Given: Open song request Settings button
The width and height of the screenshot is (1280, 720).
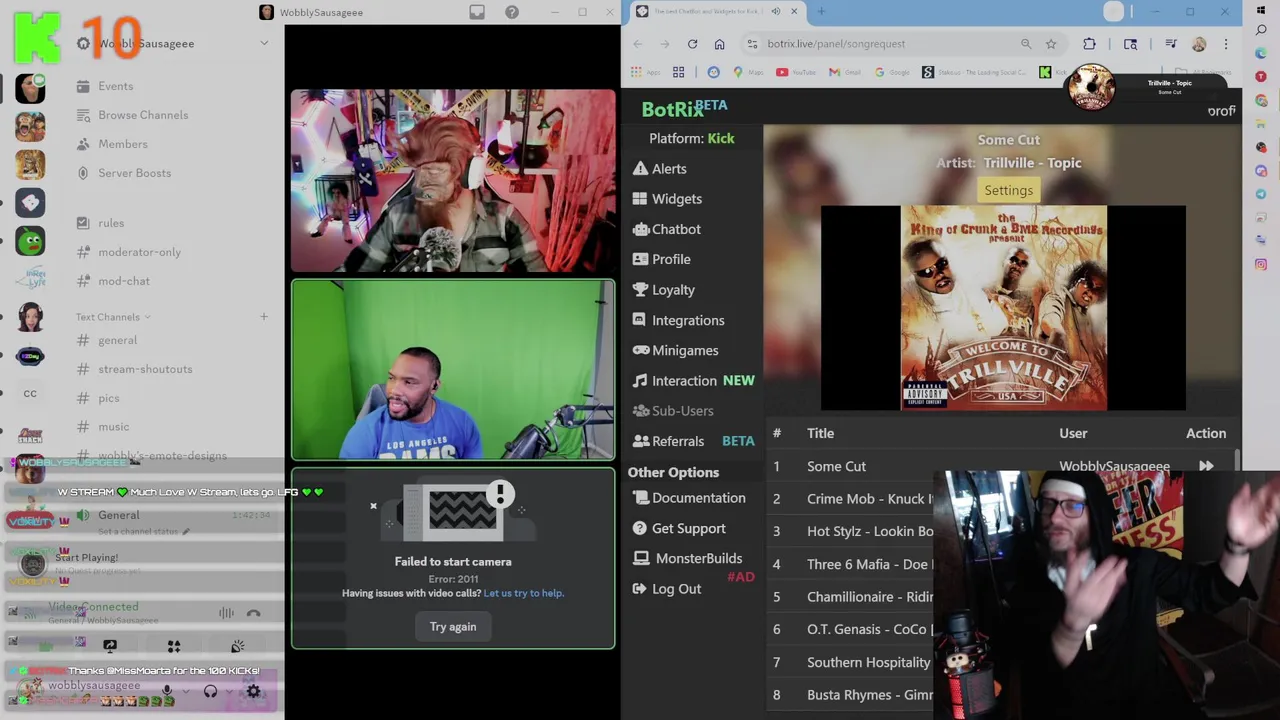Looking at the screenshot, I should (1008, 190).
